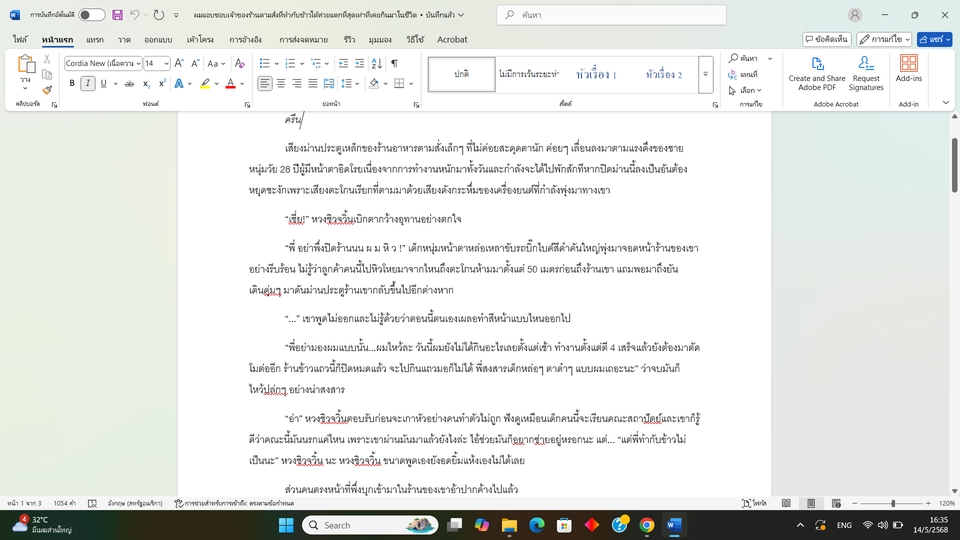Click the Shading paint bucket icon
Viewport: 960px width, 540px height.
point(373,83)
